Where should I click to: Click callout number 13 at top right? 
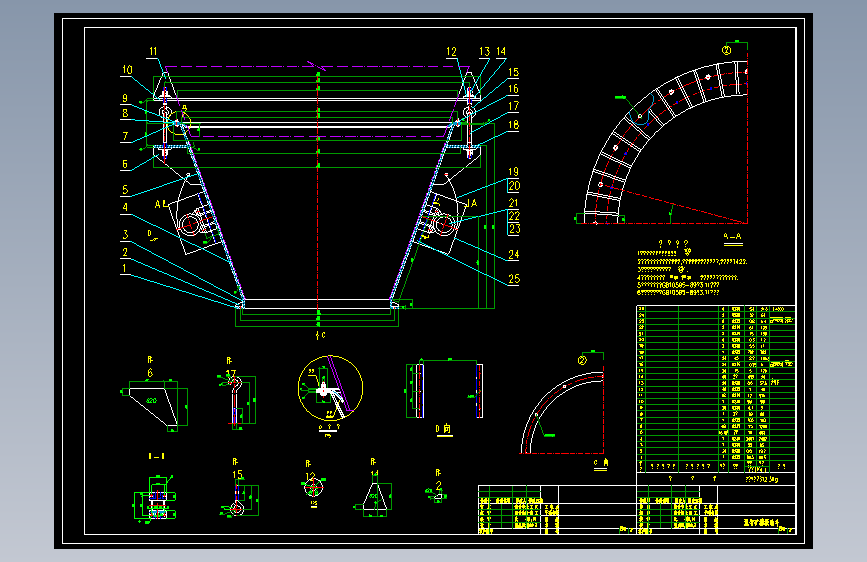[484, 51]
